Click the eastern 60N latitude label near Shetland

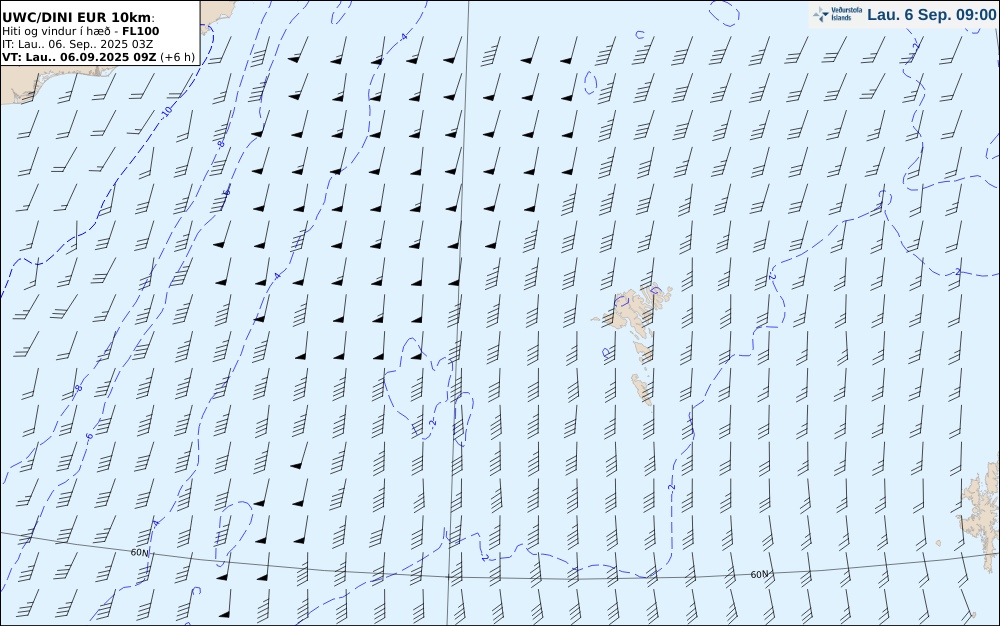coord(759,574)
